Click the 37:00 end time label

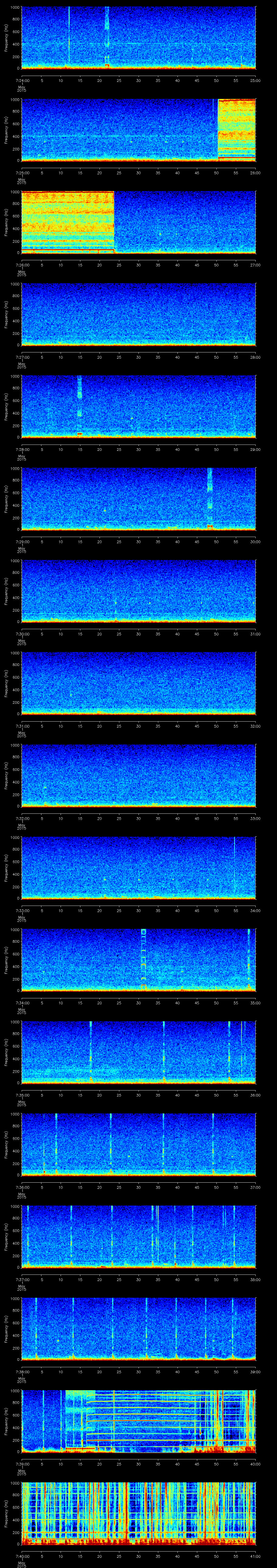click(x=255, y=1187)
